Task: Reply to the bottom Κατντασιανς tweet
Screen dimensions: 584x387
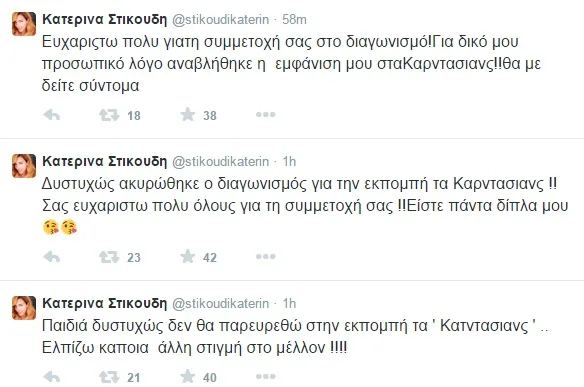Action: click(x=52, y=377)
